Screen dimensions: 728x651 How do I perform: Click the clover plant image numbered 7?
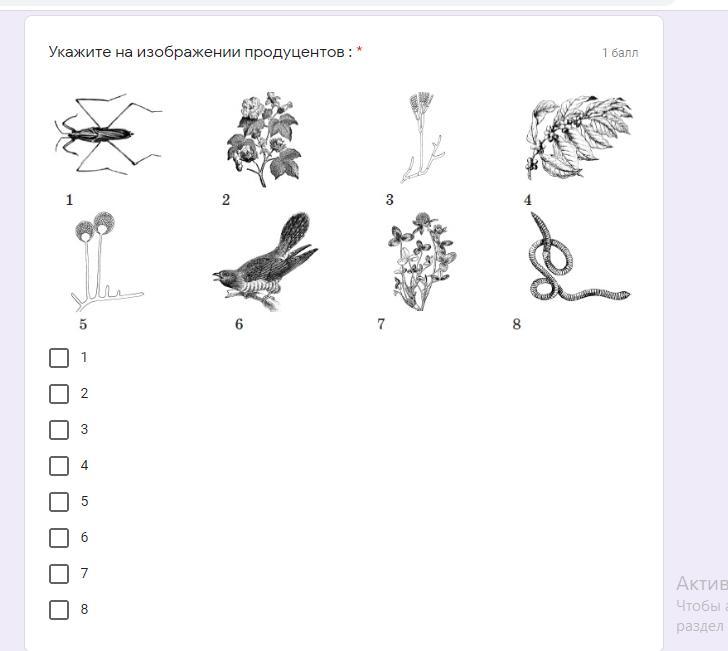click(421, 261)
